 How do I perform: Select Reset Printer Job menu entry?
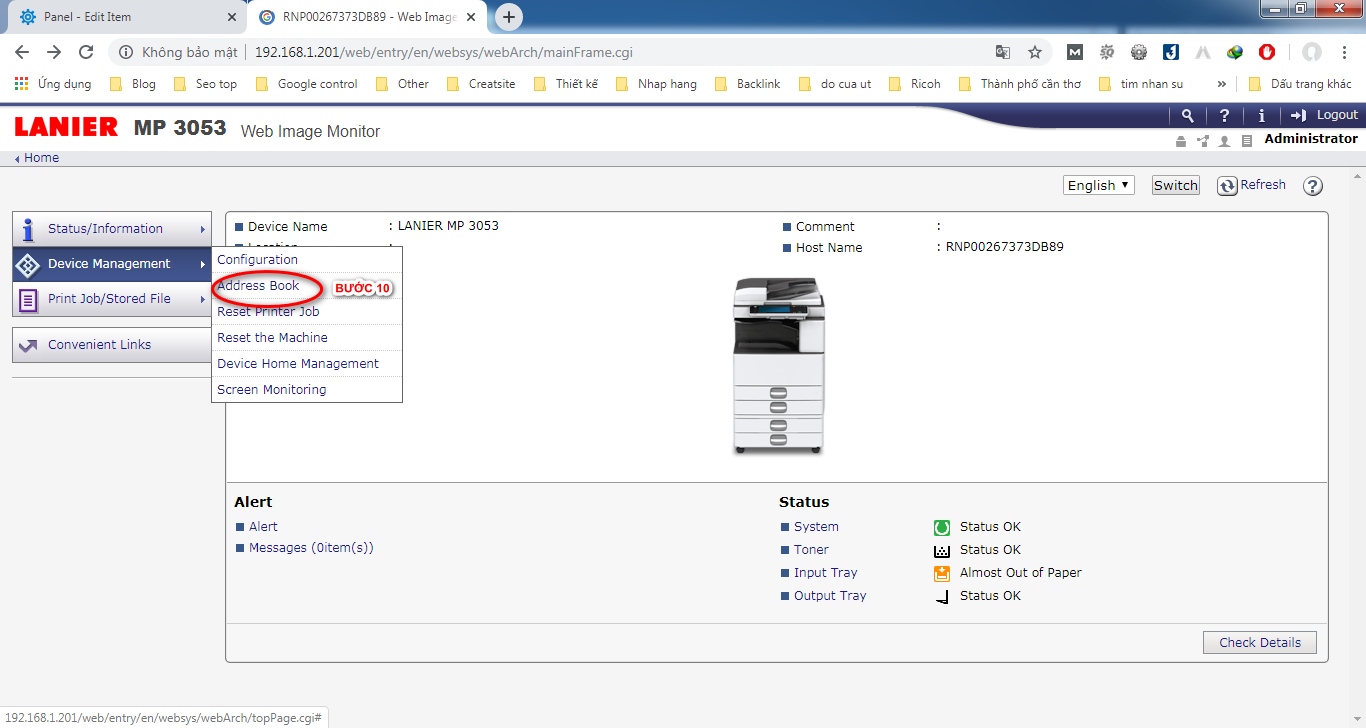pyautogui.click(x=307, y=312)
